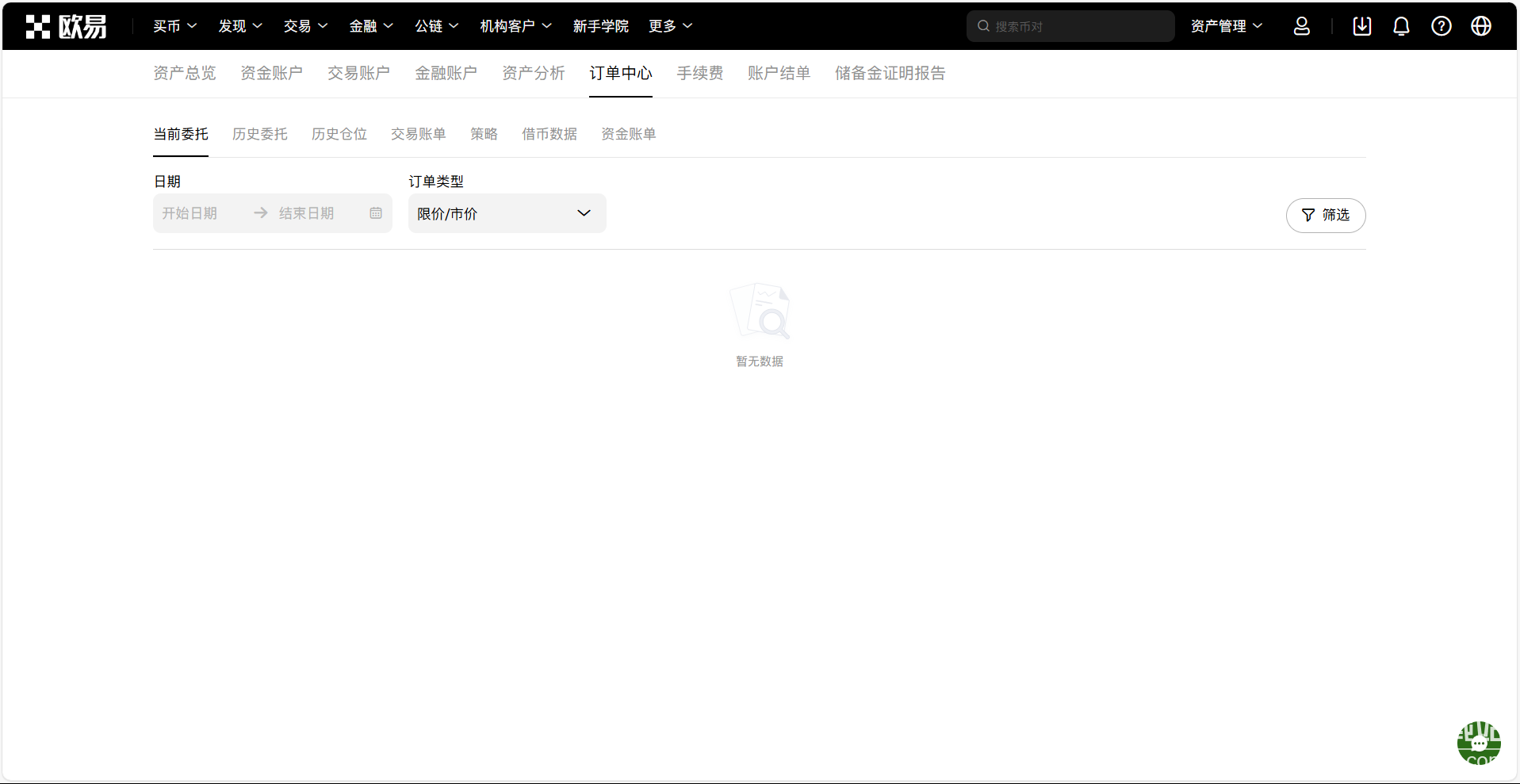Viewport: 1520px width, 784px height.
Task: Switch to 手续费 tab
Action: coord(700,73)
